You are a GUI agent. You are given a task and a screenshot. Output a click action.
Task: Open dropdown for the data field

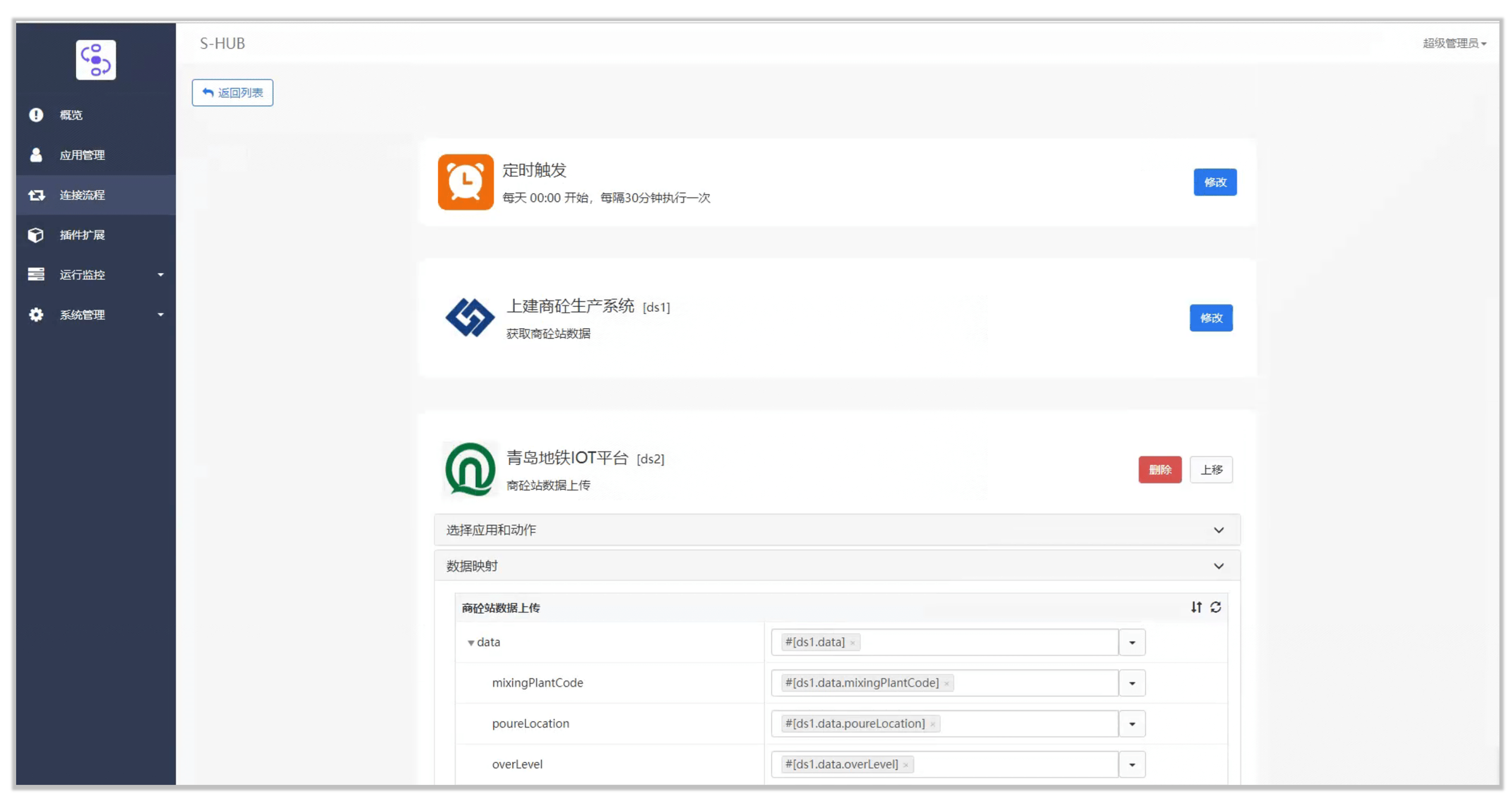[x=1132, y=643]
